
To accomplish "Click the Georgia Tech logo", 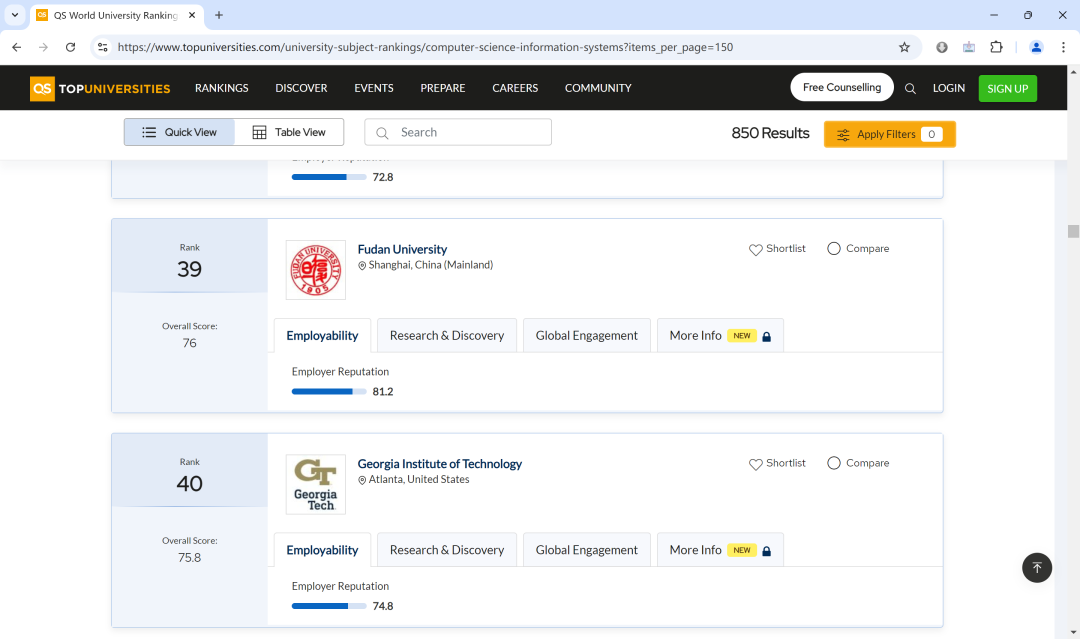I will [x=315, y=485].
